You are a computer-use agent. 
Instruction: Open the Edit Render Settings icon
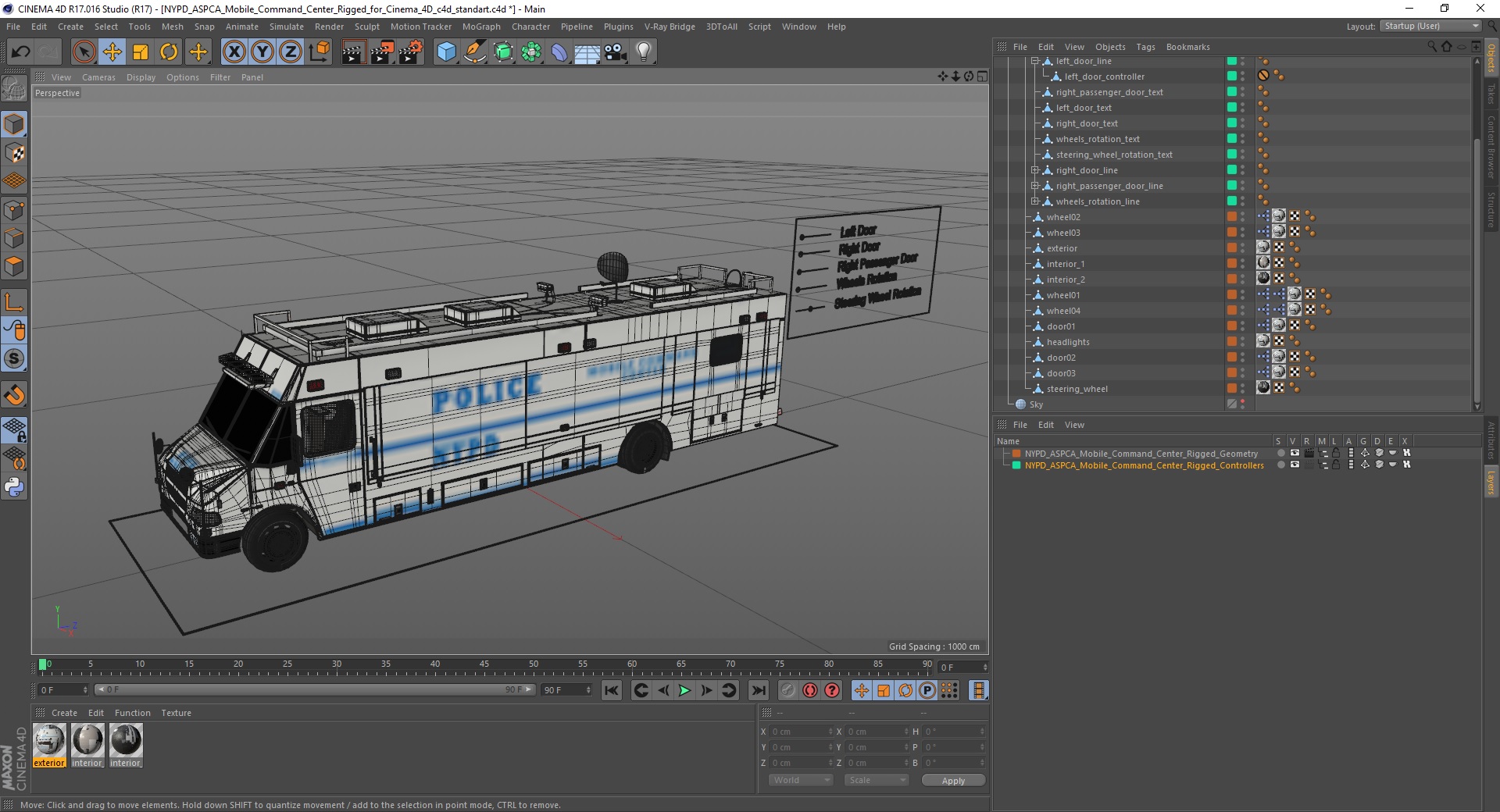click(411, 52)
